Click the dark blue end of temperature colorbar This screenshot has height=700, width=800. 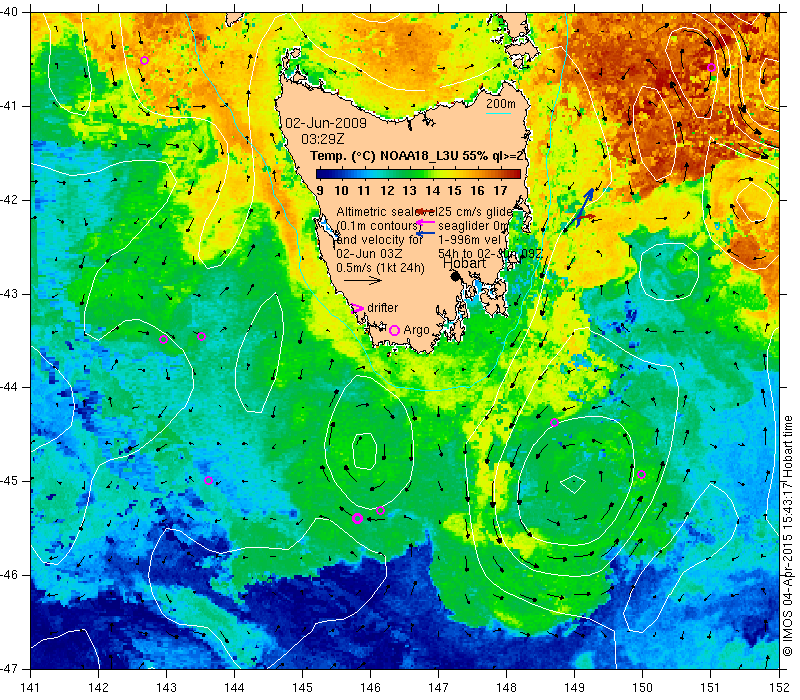coord(320,174)
